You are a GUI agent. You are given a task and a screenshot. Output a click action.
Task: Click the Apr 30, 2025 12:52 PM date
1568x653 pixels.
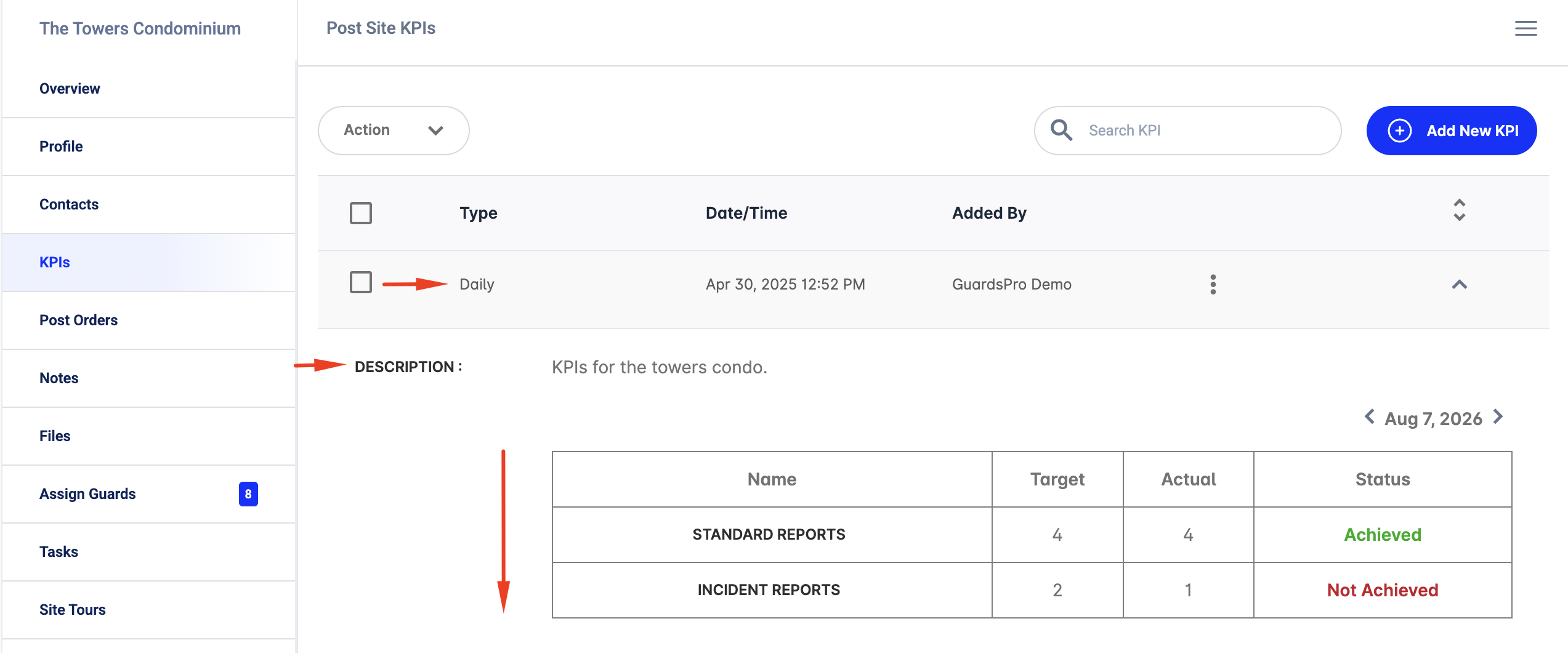click(x=785, y=284)
